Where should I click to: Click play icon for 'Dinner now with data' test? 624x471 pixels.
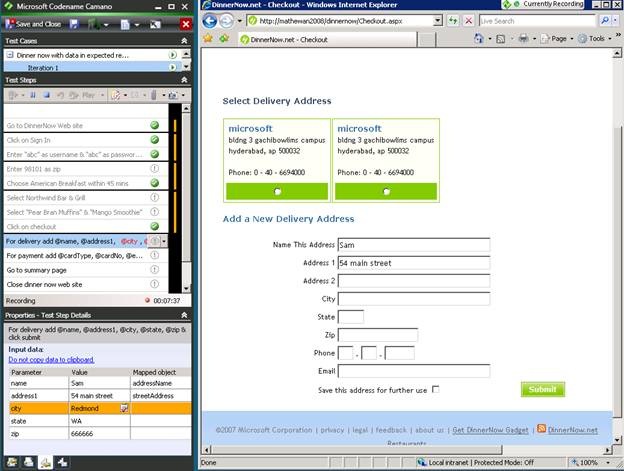pos(173,55)
